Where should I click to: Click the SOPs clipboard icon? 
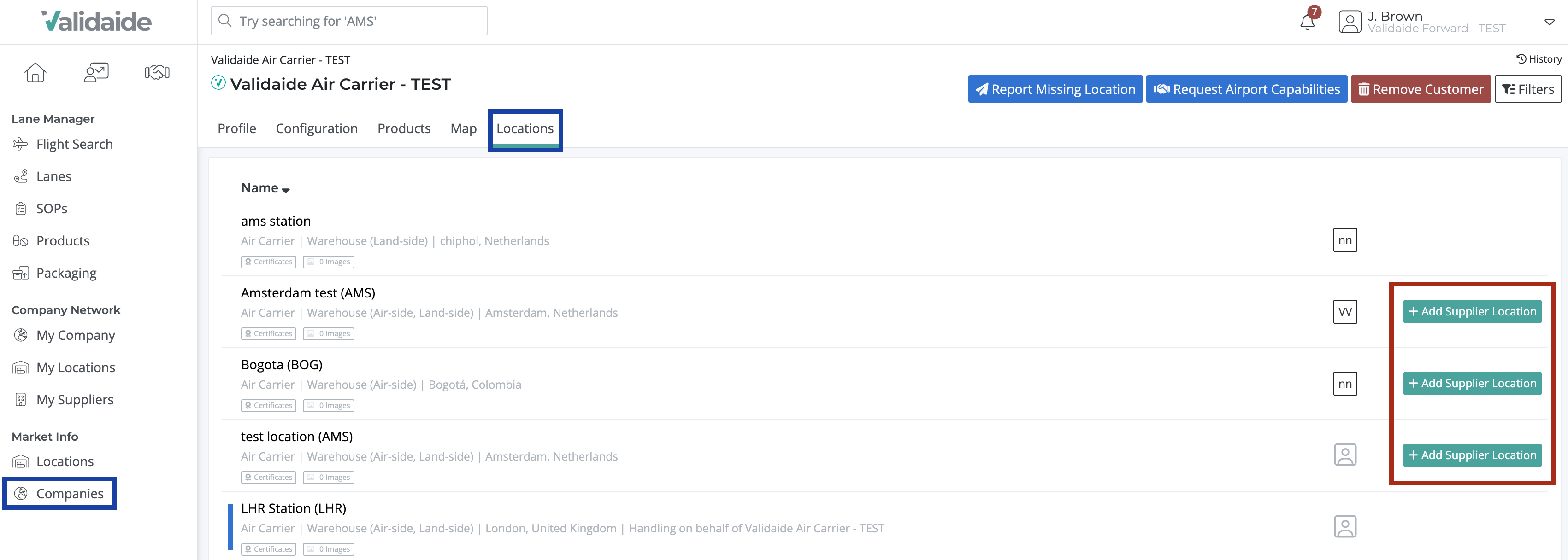[x=21, y=209]
